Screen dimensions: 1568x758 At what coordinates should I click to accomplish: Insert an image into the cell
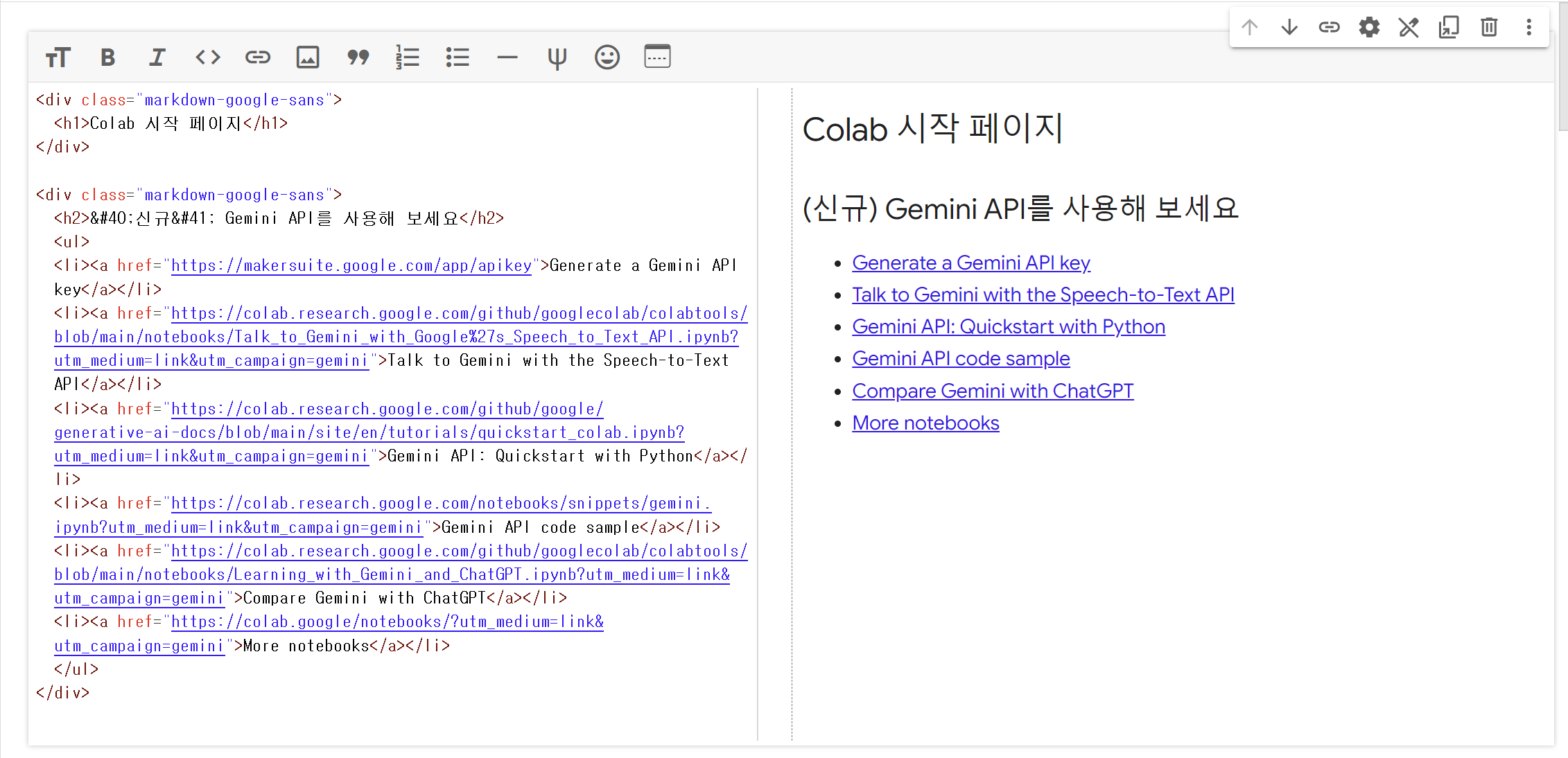point(308,57)
